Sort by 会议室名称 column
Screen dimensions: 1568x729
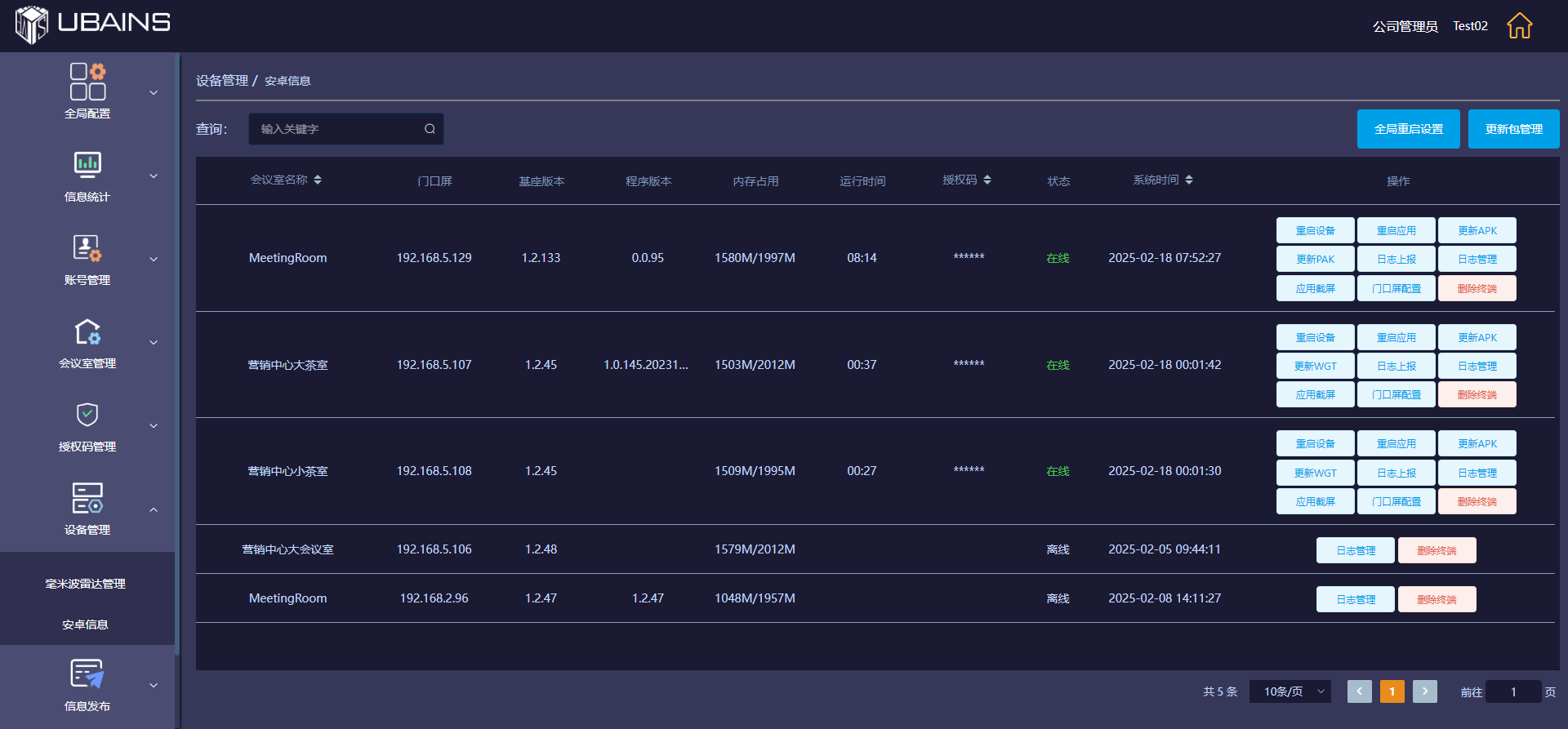point(318,180)
